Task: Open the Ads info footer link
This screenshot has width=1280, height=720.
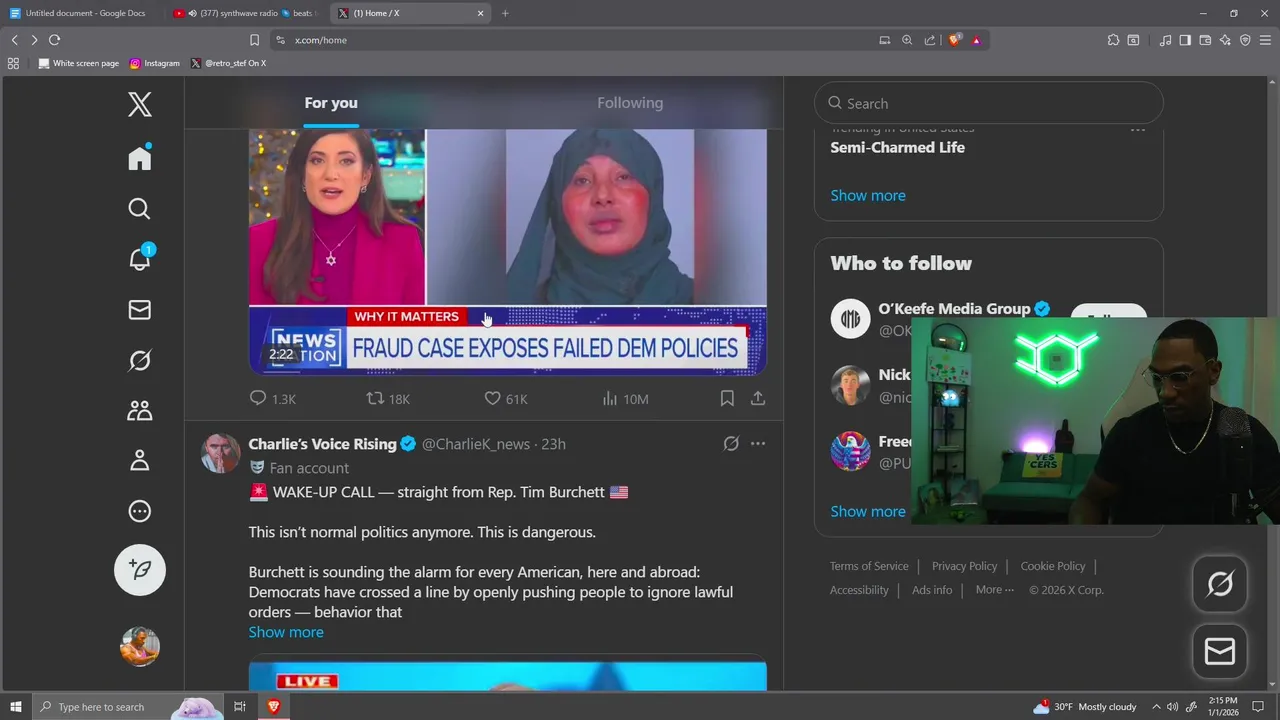Action: click(932, 590)
